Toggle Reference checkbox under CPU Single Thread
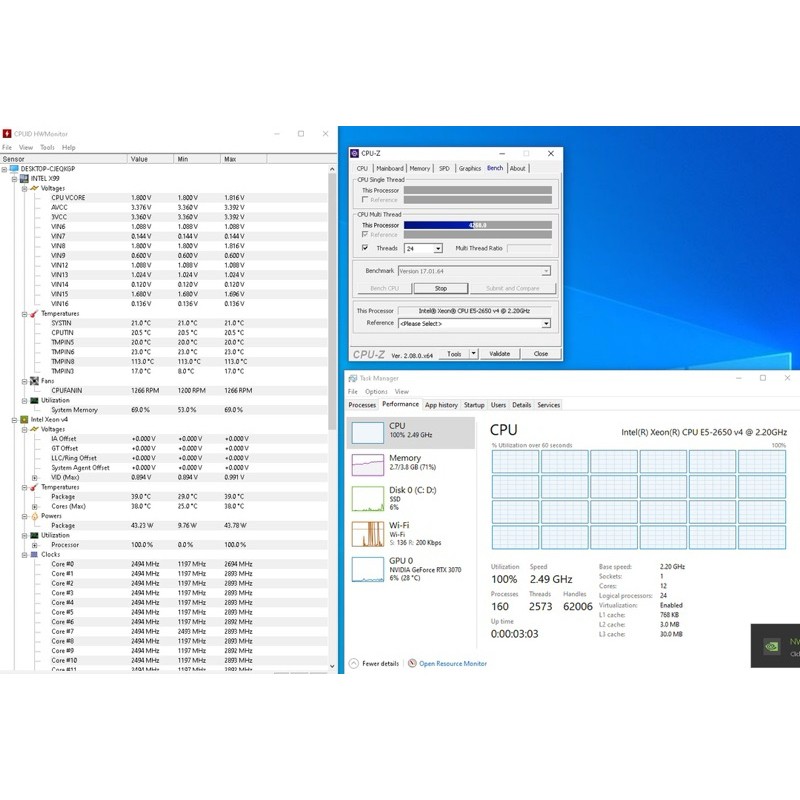 click(365, 200)
